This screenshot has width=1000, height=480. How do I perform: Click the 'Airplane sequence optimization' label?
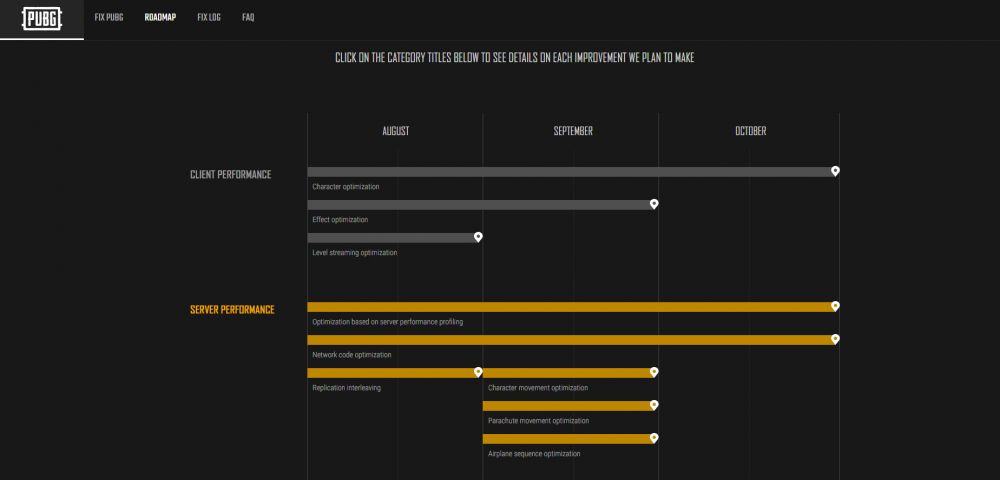pos(534,455)
